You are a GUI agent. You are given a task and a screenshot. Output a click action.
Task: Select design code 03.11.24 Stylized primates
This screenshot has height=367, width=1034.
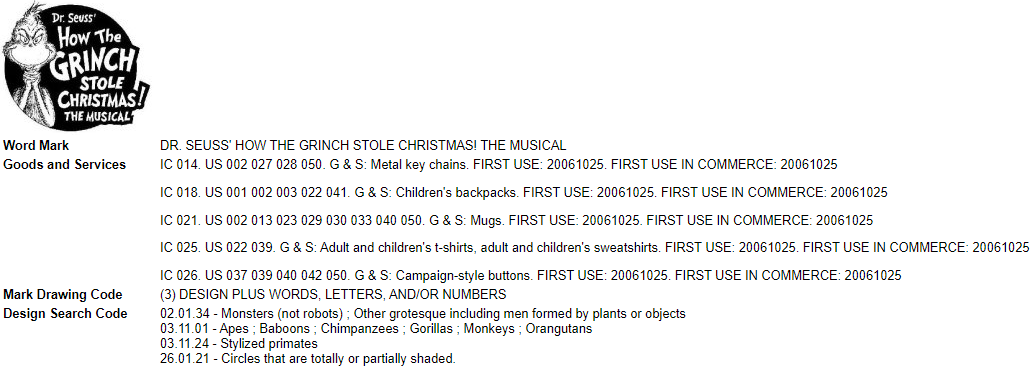click(x=239, y=343)
